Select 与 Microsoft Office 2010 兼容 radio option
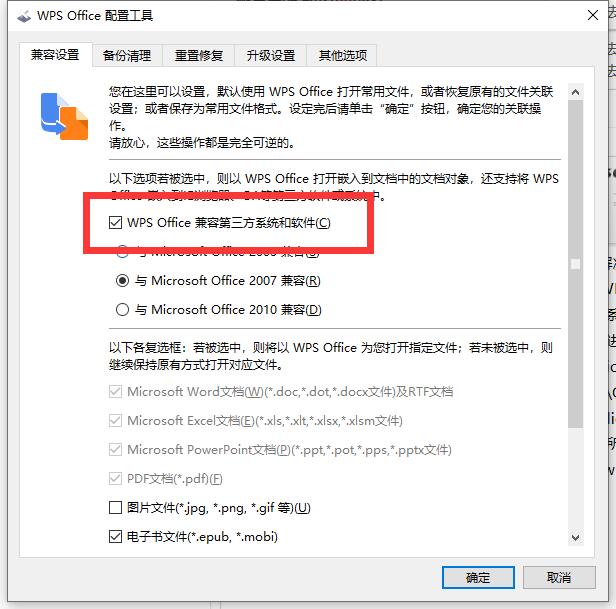The height and width of the screenshot is (609, 616). [122, 310]
